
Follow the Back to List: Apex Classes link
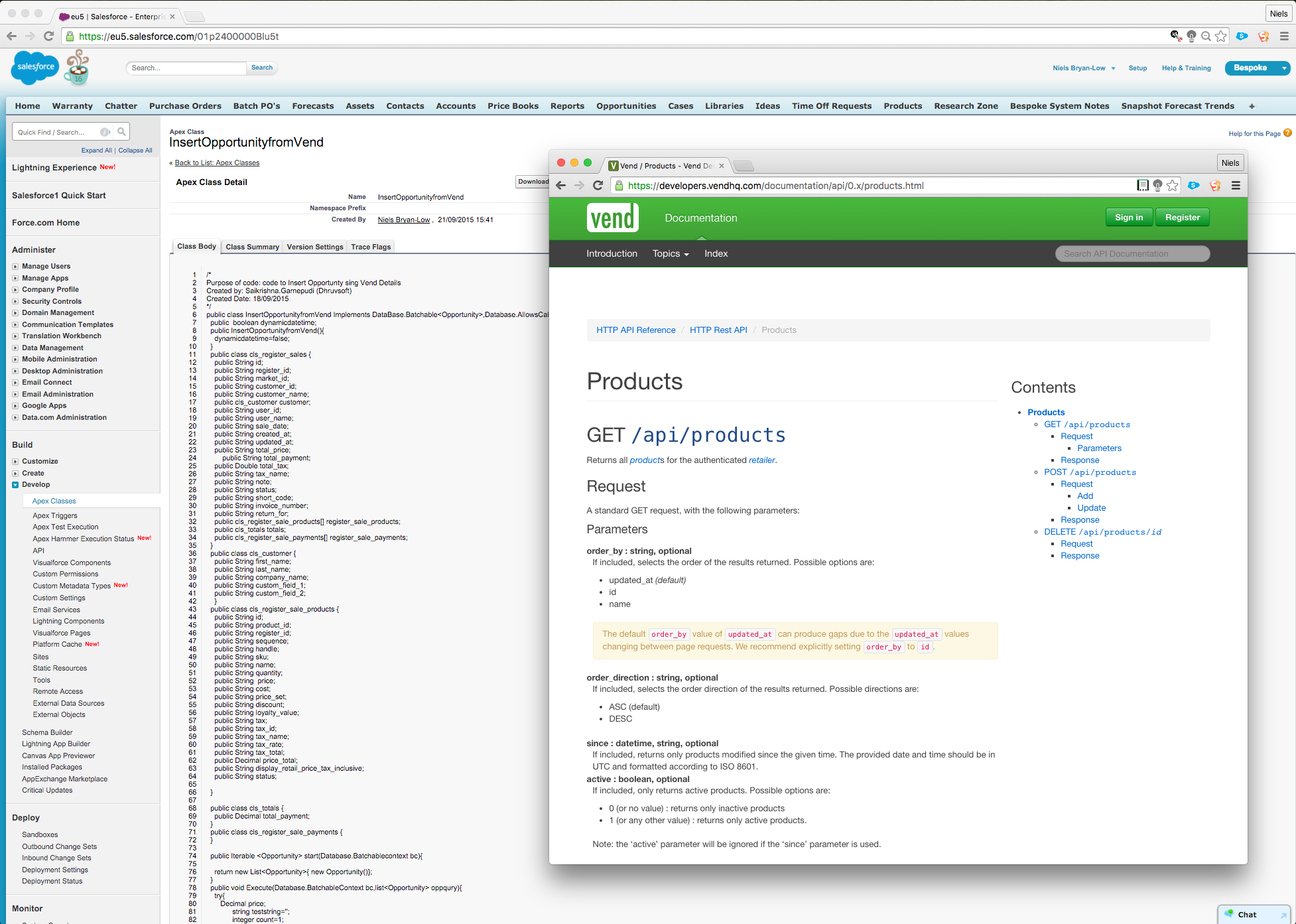[217, 163]
